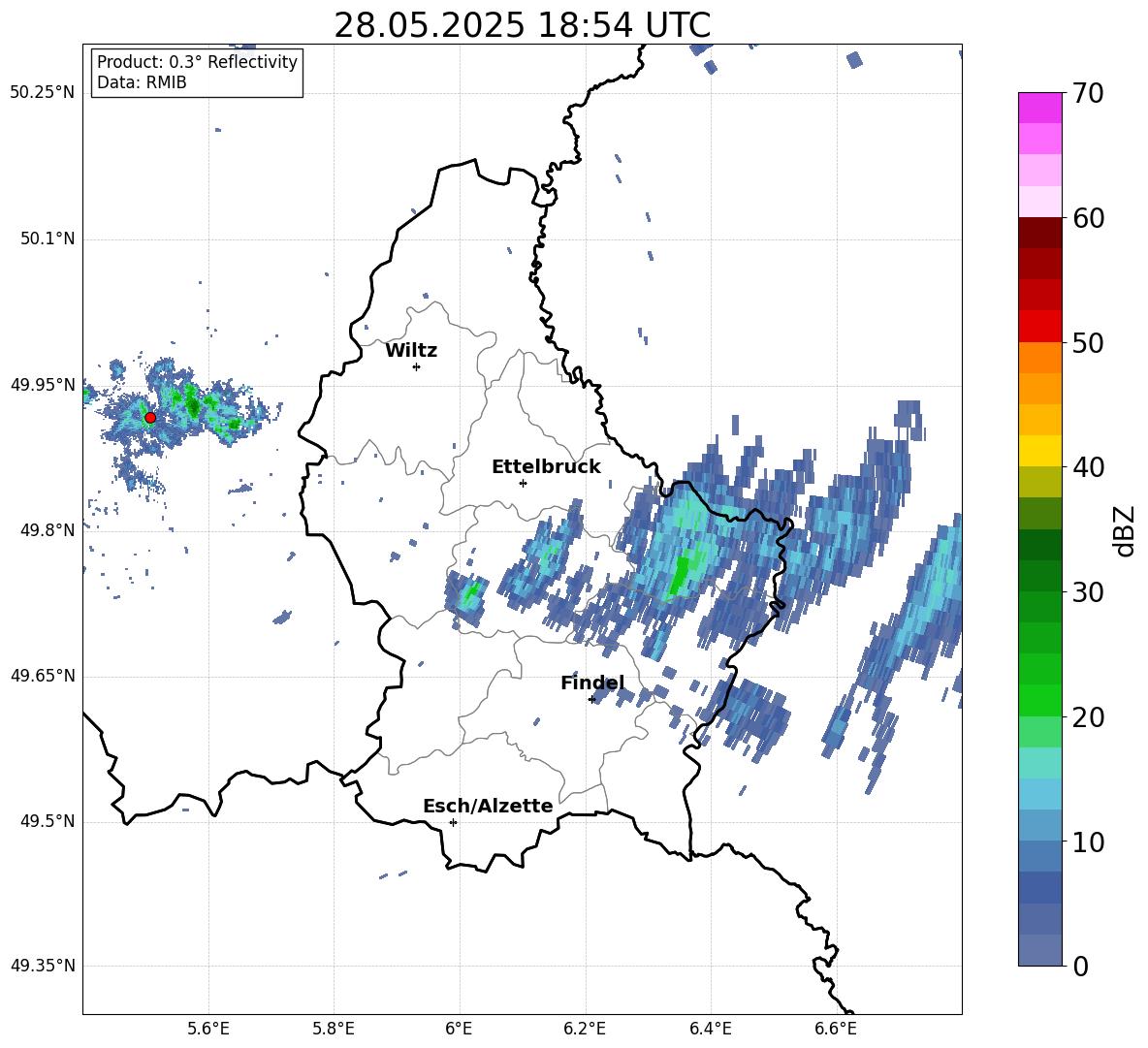
Task: Click the Ettelbruck station cross marker
Action: coord(523,483)
